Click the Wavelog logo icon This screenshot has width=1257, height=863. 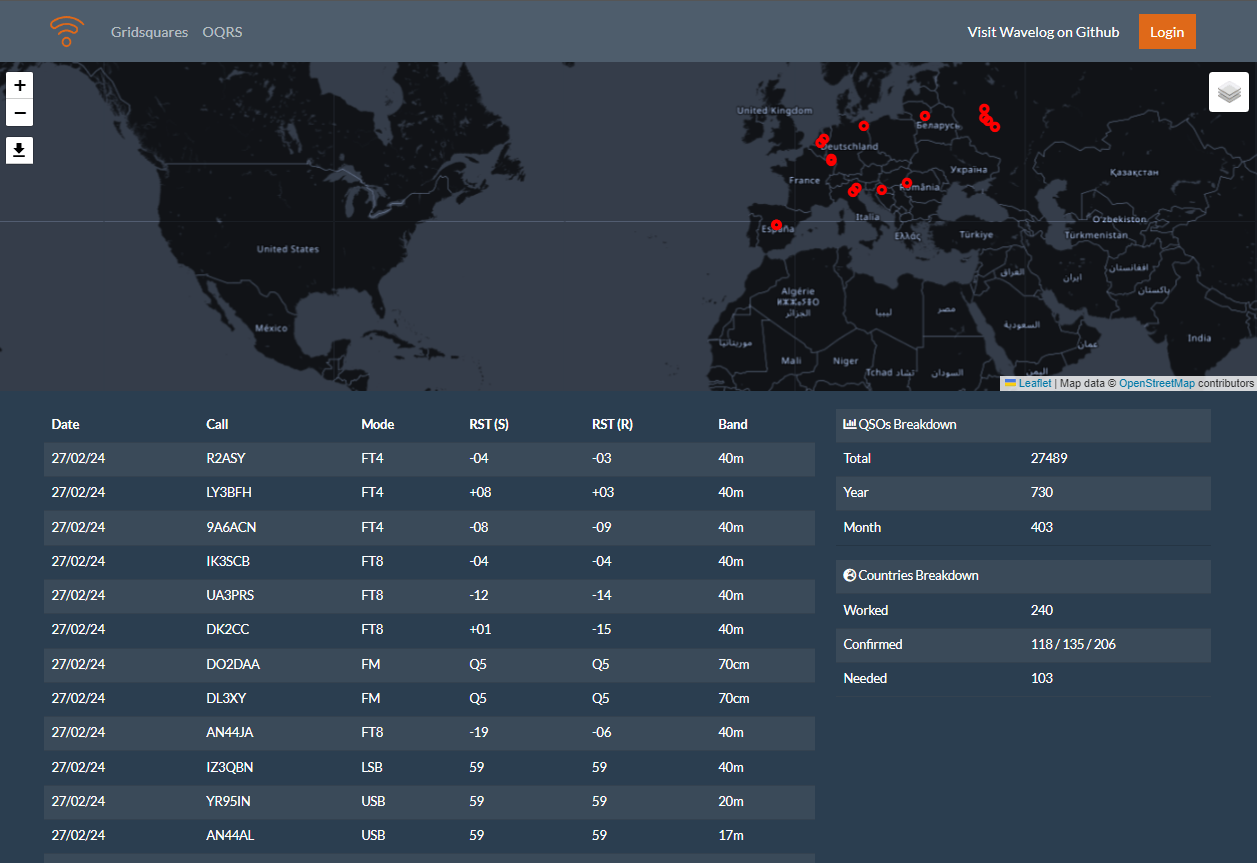(x=67, y=31)
